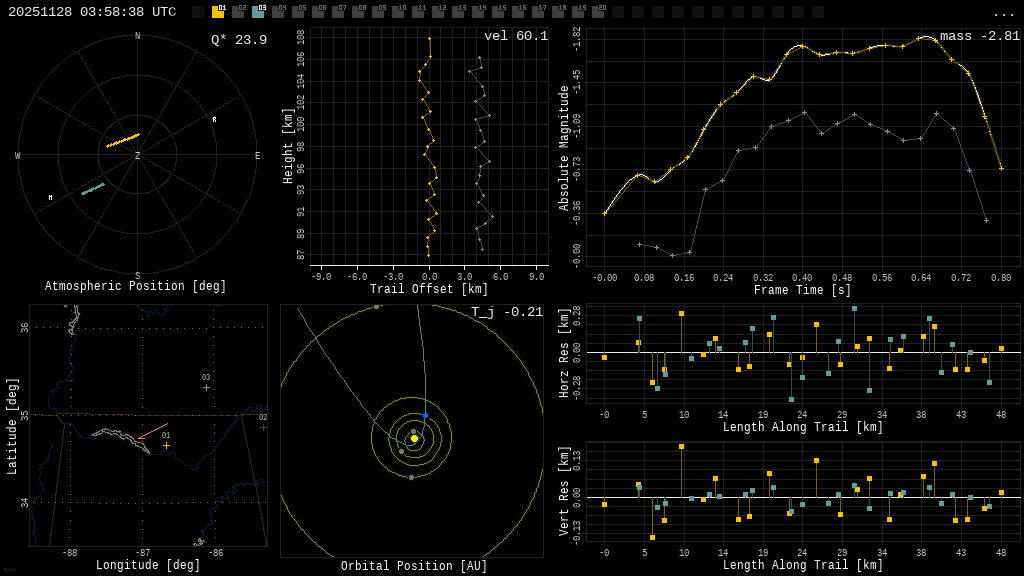This screenshot has width=1024, height=576.
Task: Click the Sun at the orbital plot center
Action: 412,436
